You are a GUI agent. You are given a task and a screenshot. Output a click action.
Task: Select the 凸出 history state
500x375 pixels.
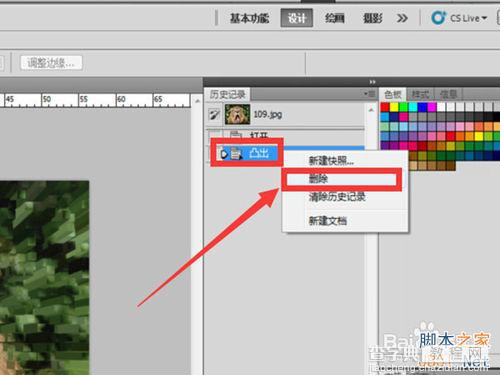(x=247, y=153)
